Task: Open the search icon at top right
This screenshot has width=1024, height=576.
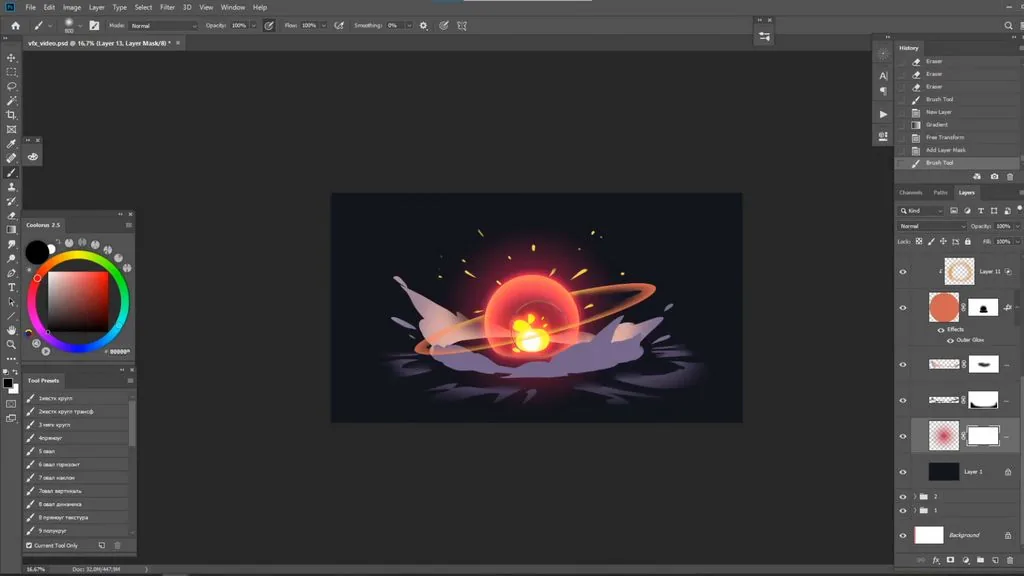Action: pos(1008,25)
